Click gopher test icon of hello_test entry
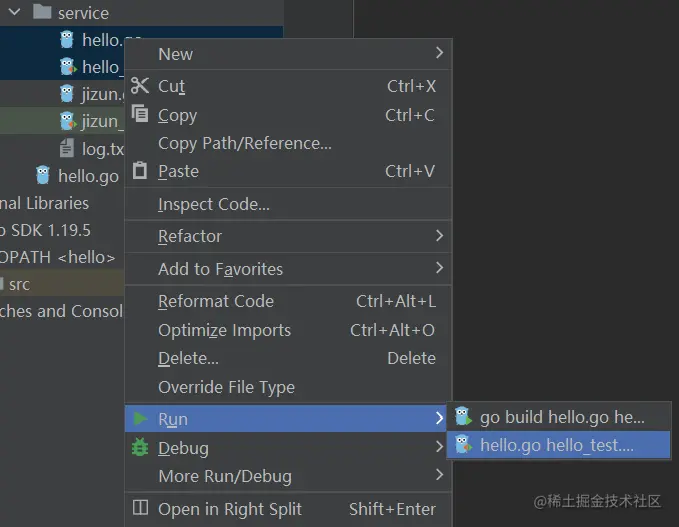679x527 pixels. [463, 444]
